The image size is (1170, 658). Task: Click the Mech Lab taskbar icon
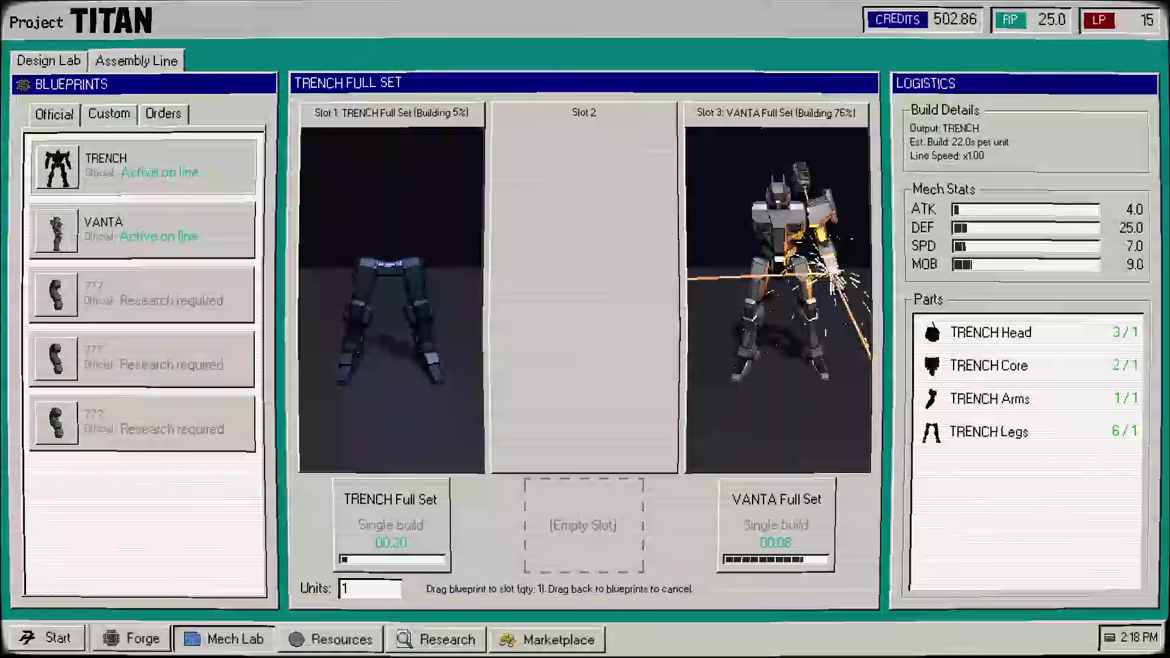click(192, 639)
